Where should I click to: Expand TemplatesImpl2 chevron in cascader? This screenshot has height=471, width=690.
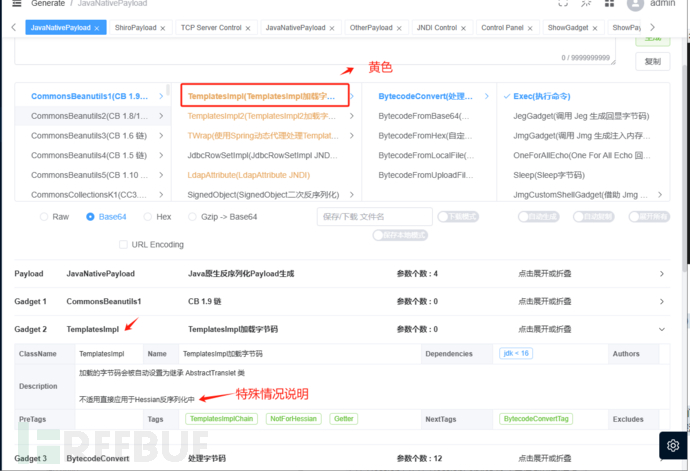[352, 116]
